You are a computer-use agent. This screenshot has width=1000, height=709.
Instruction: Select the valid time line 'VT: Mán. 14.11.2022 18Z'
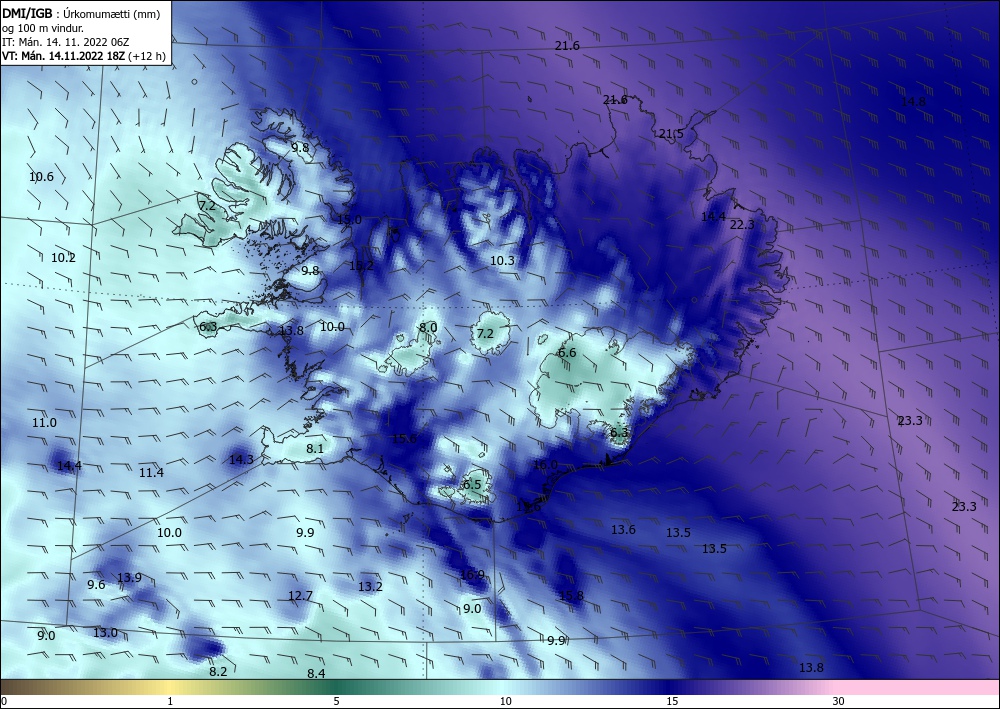click(64, 56)
